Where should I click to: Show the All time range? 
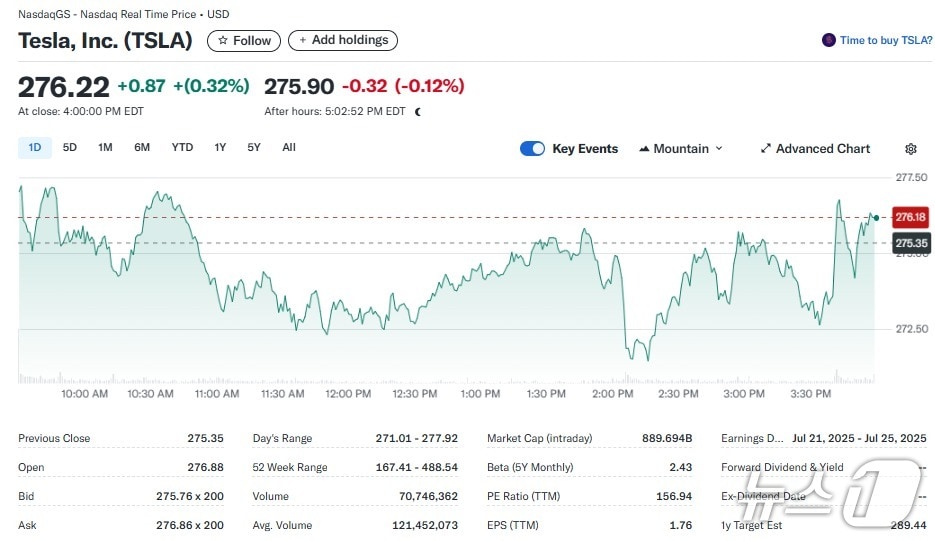tap(289, 148)
